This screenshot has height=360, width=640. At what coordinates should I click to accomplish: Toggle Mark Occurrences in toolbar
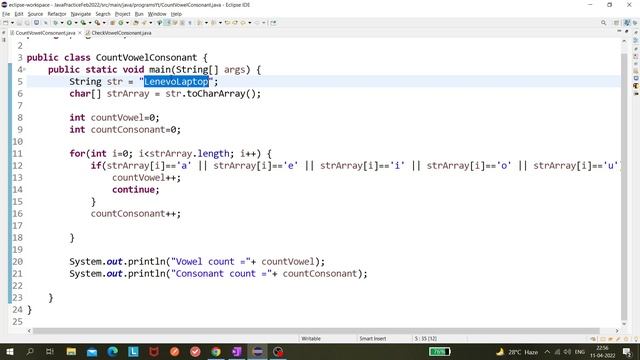168,23
